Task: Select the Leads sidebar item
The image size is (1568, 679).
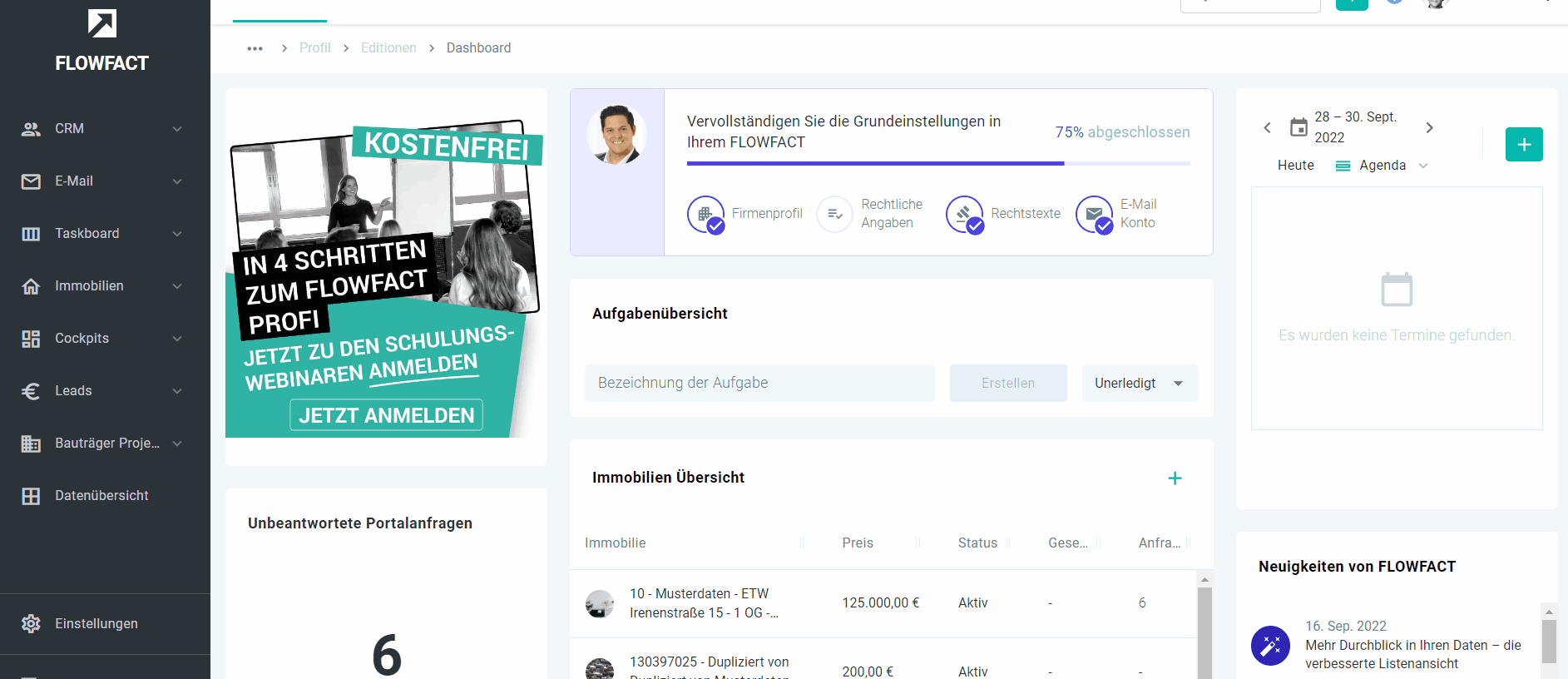Action: (x=105, y=391)
